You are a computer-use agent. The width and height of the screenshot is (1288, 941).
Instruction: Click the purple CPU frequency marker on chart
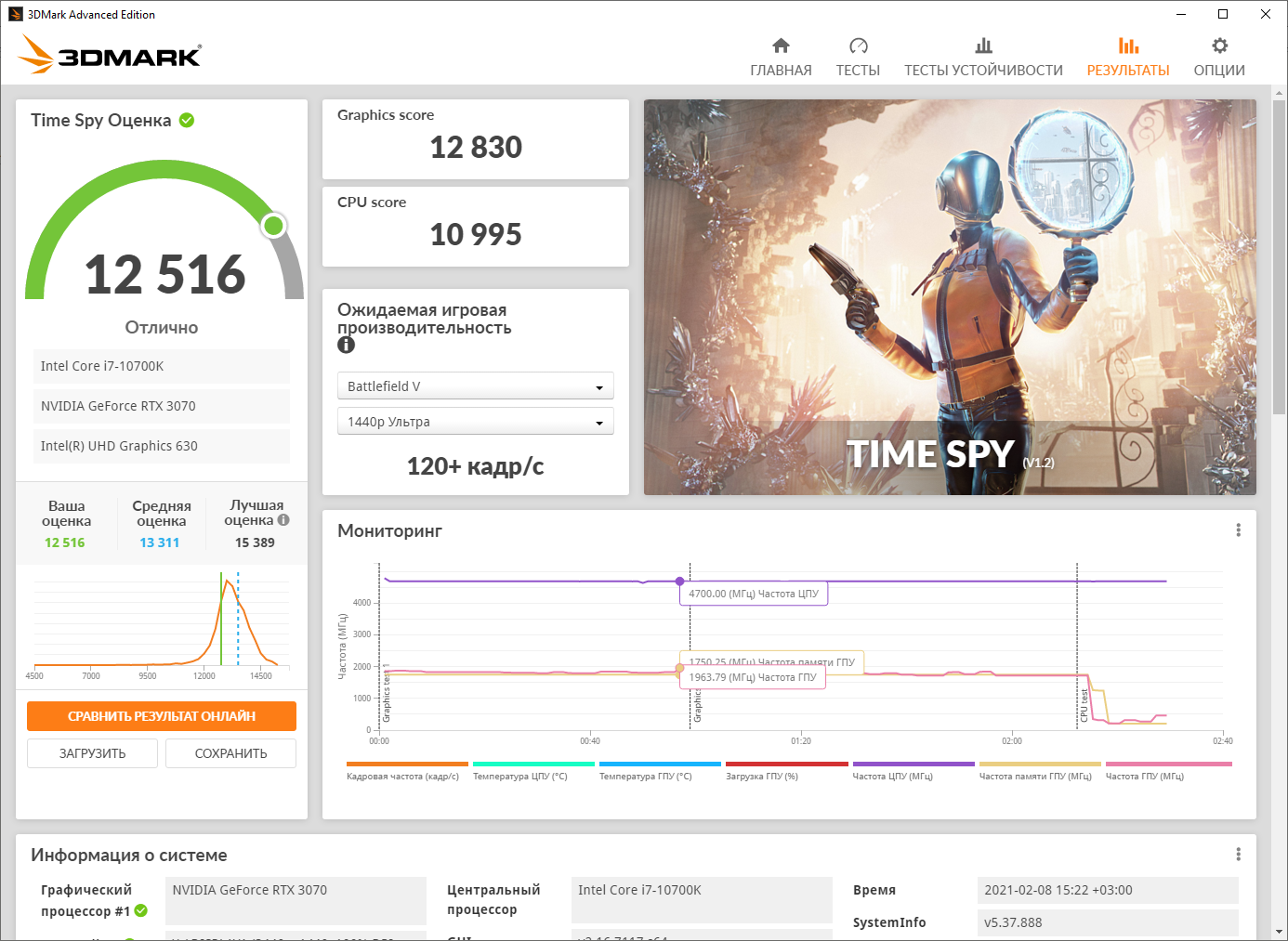pos(679,582)
